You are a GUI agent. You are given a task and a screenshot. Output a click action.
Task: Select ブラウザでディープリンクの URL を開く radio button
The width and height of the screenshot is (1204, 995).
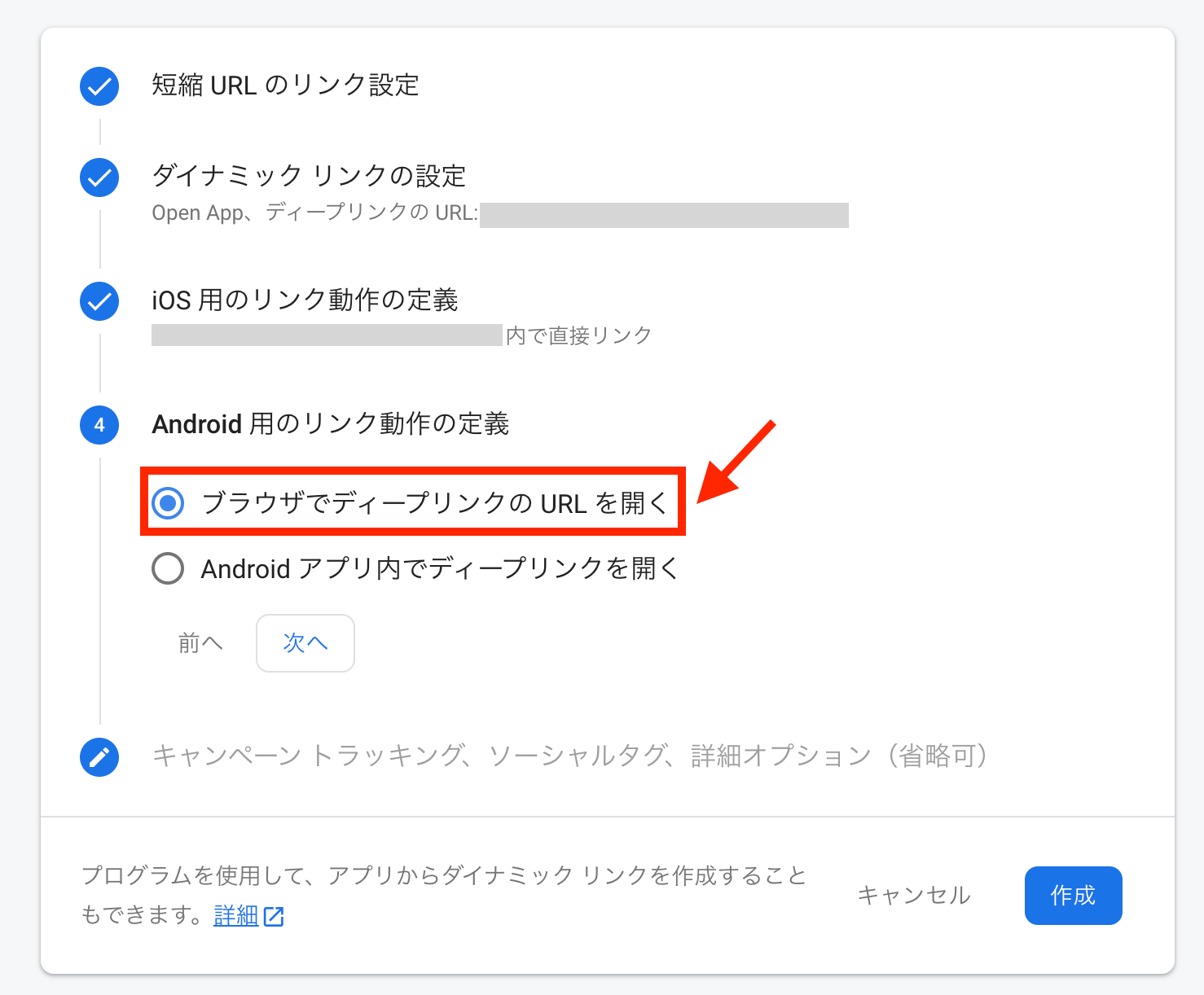point(169,503)
